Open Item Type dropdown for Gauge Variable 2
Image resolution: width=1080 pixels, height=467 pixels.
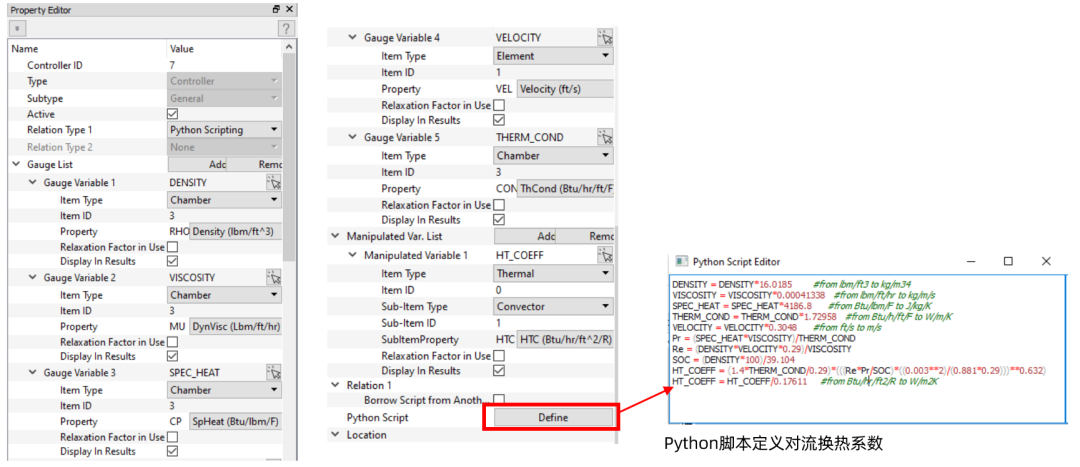pos(225,295)
